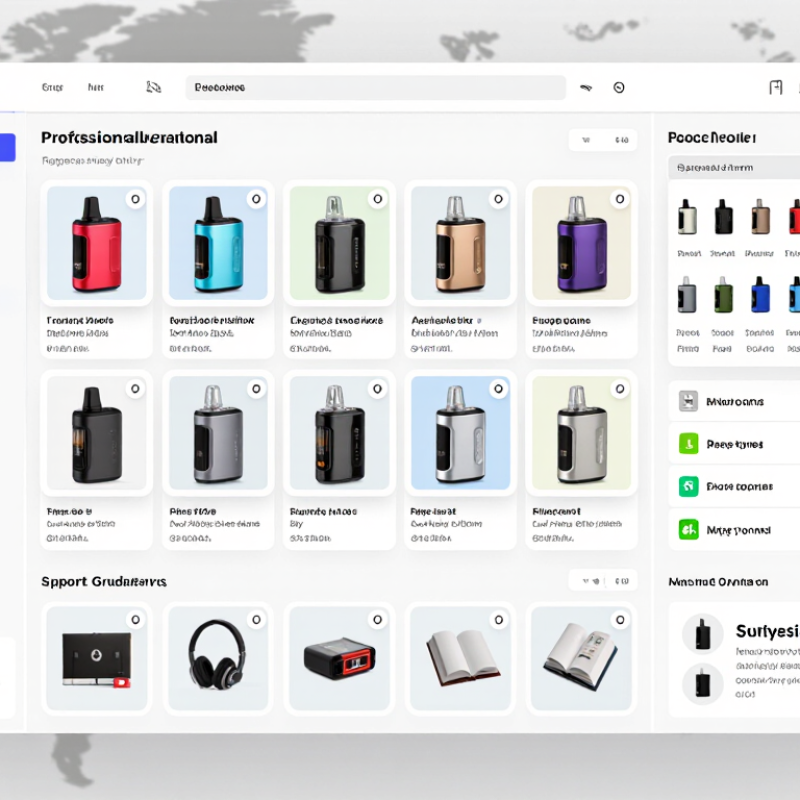The height and width of the screenshot is (800, 800).
Task: Click the Sport section heading
Action: click(104, 582)
